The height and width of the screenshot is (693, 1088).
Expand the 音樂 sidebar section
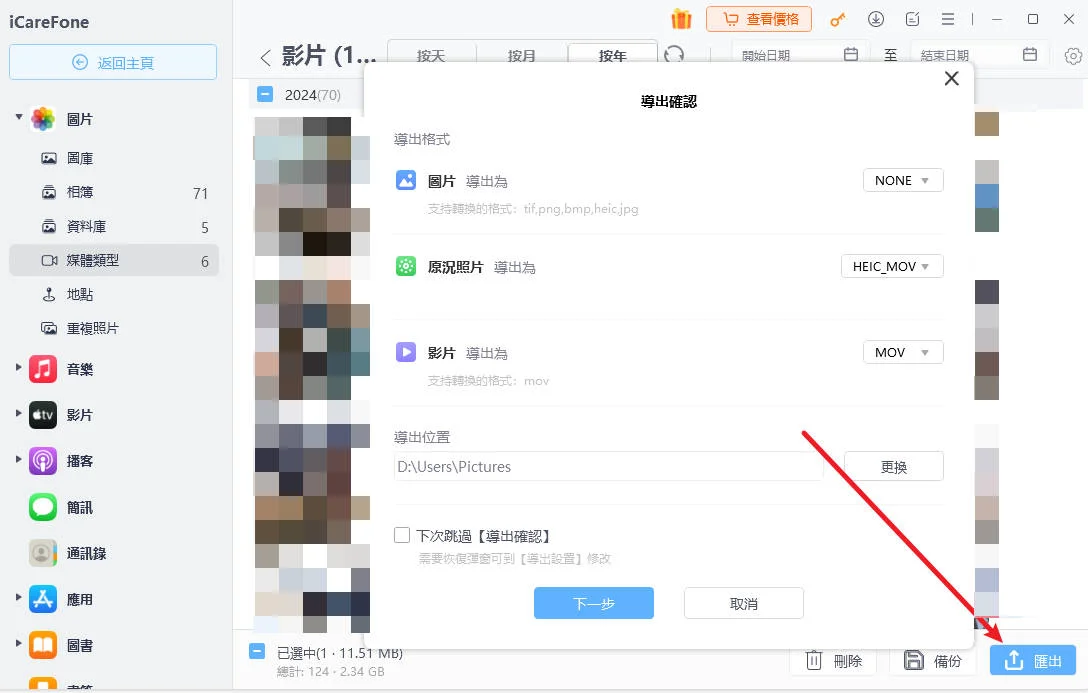[19, 367]
